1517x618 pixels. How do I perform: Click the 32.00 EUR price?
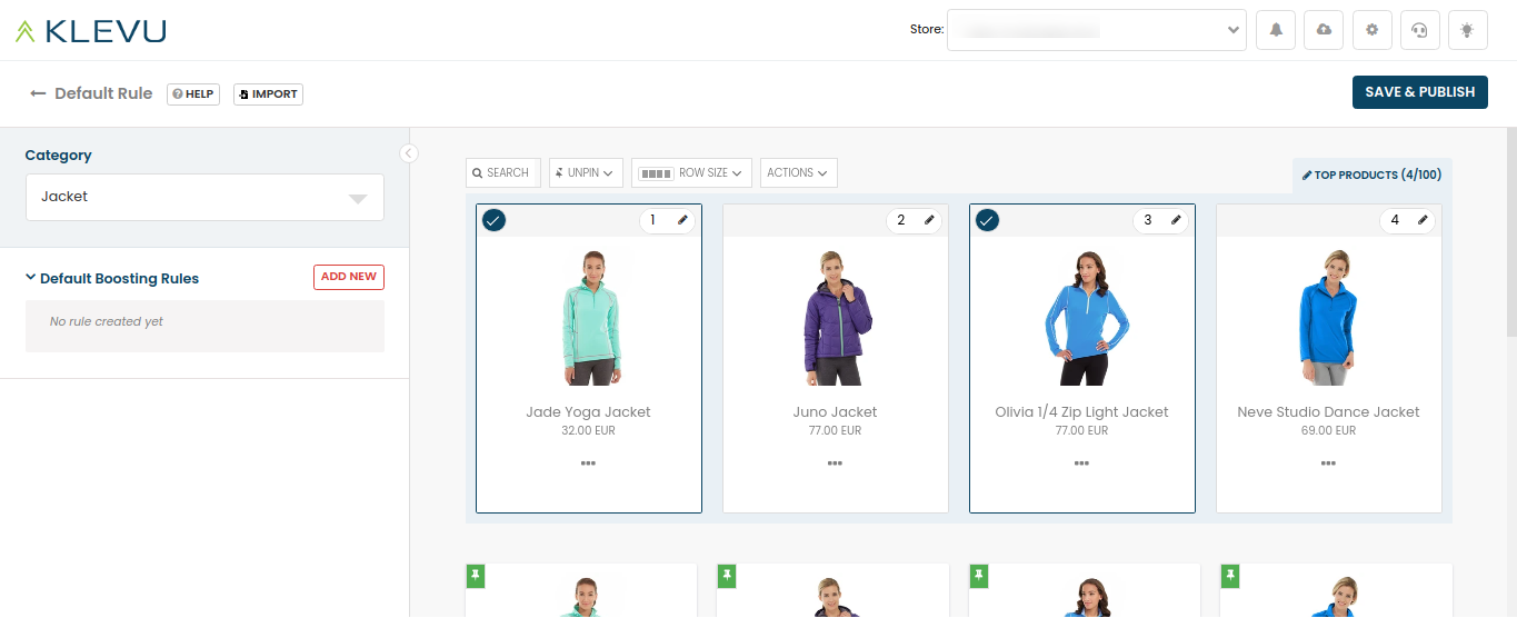[588, 431]
